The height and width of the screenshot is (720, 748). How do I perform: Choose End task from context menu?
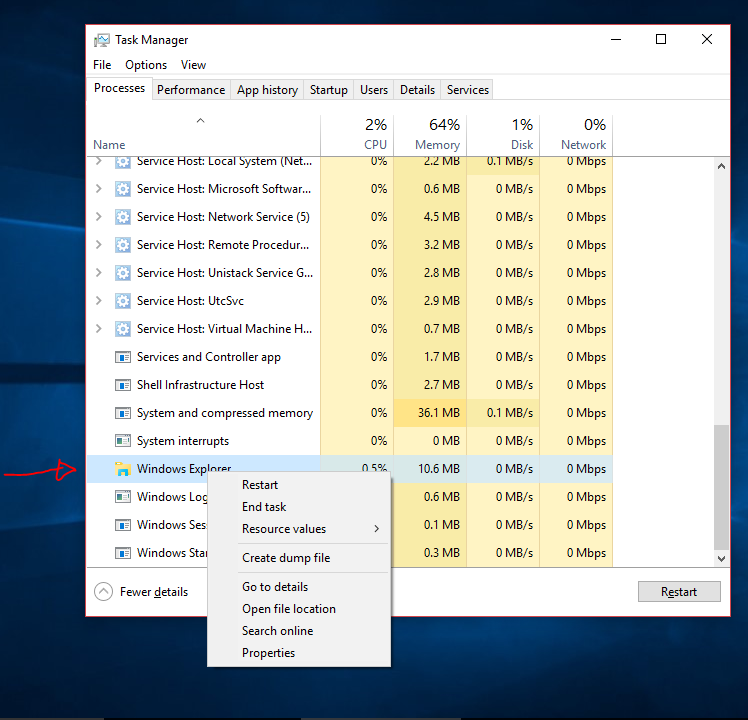point(264,507)
